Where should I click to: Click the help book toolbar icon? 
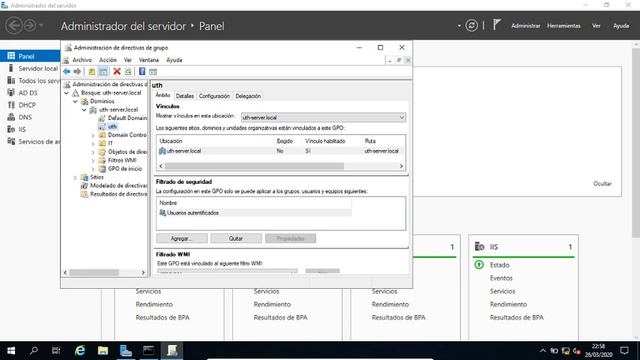point(142,72)
